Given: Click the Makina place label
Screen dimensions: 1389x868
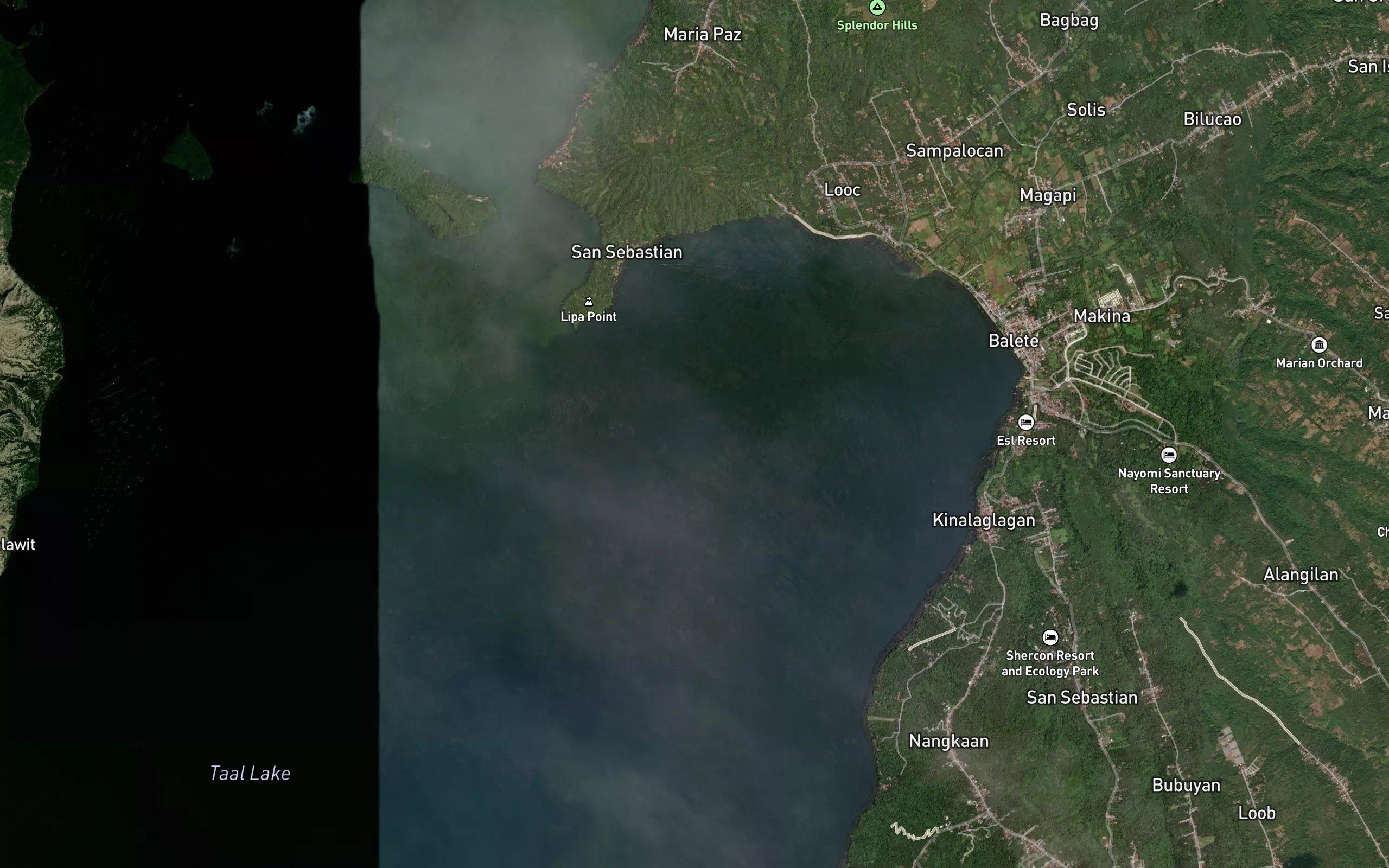Looking at the screenshot, I should [1101, 316].
